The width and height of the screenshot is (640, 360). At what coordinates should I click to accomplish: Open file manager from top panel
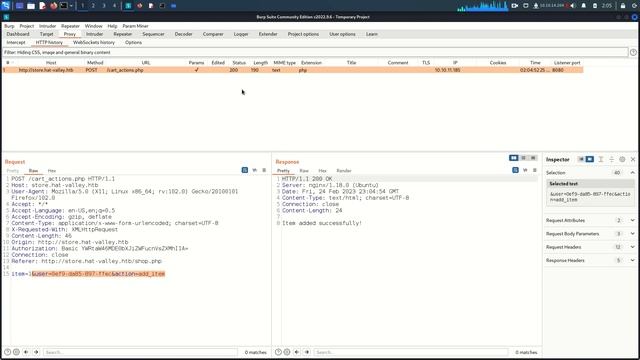[31, 6]
